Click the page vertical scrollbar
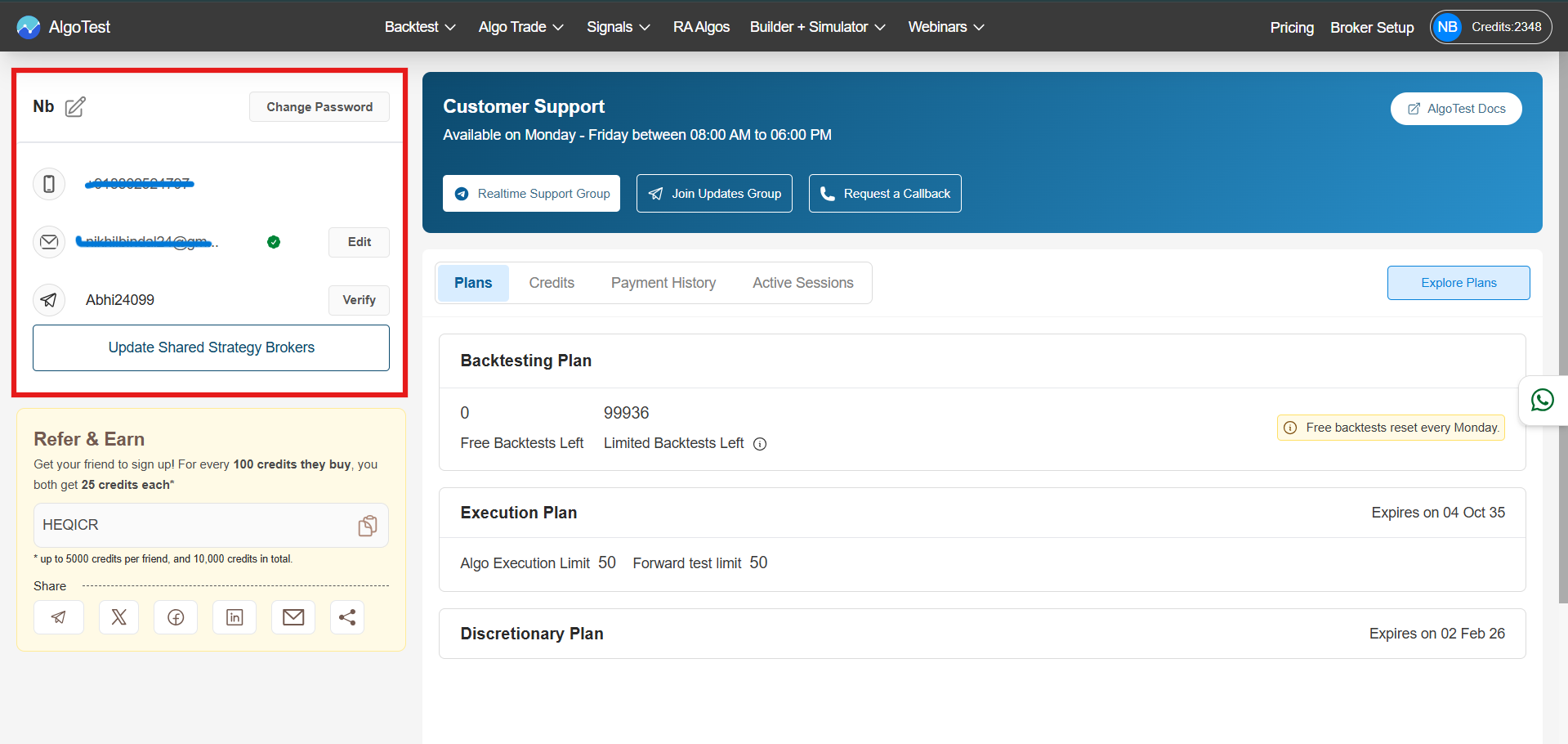This screenshot has width=1568, height=744. click(1562, 327)
